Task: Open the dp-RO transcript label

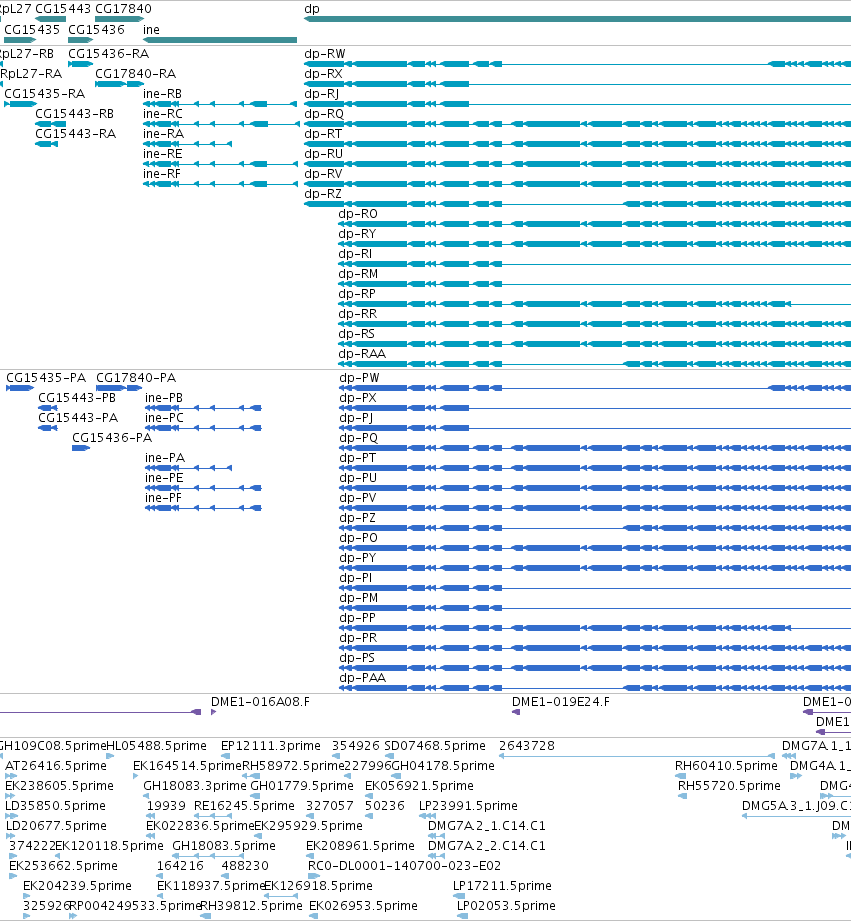Action: coord(358,213)
